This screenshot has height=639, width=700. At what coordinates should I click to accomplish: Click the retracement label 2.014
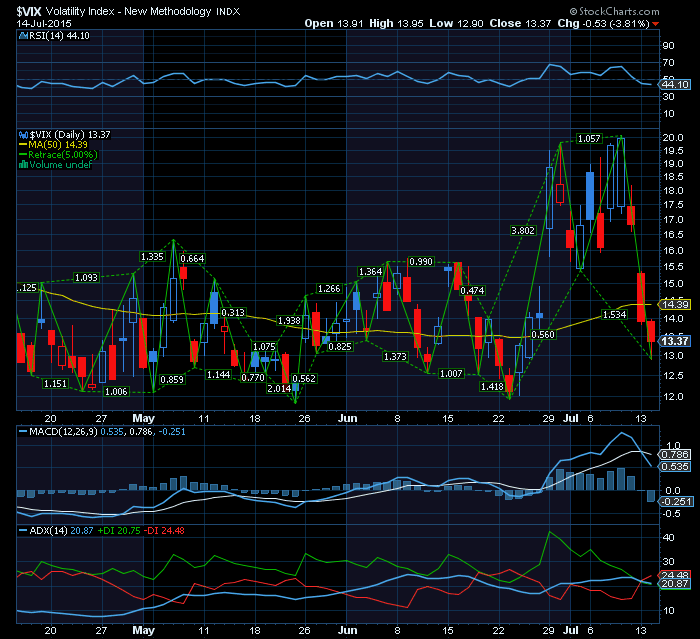click(x=279, y=388)
